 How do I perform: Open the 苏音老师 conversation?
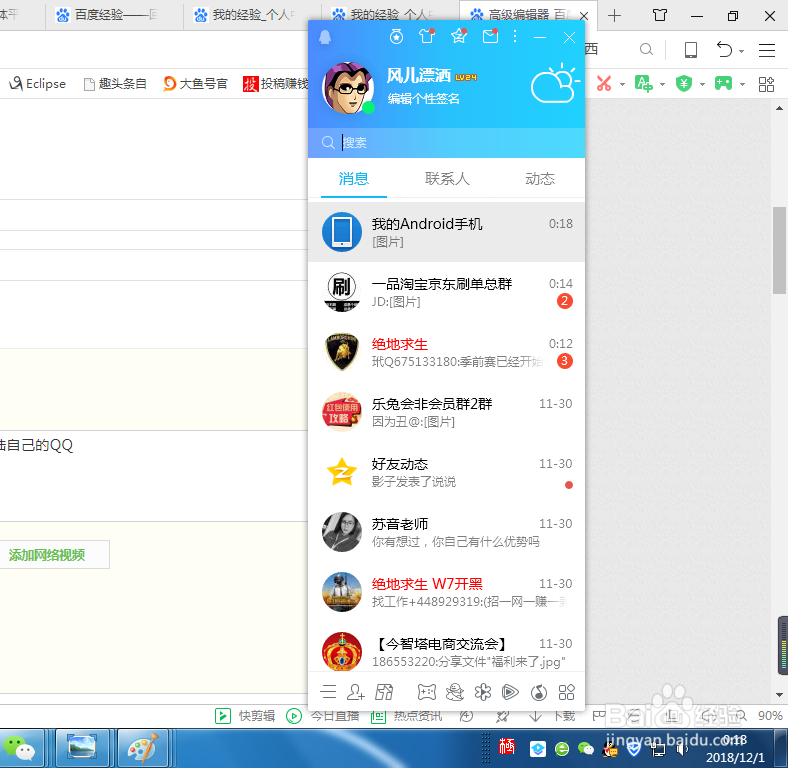446,532
